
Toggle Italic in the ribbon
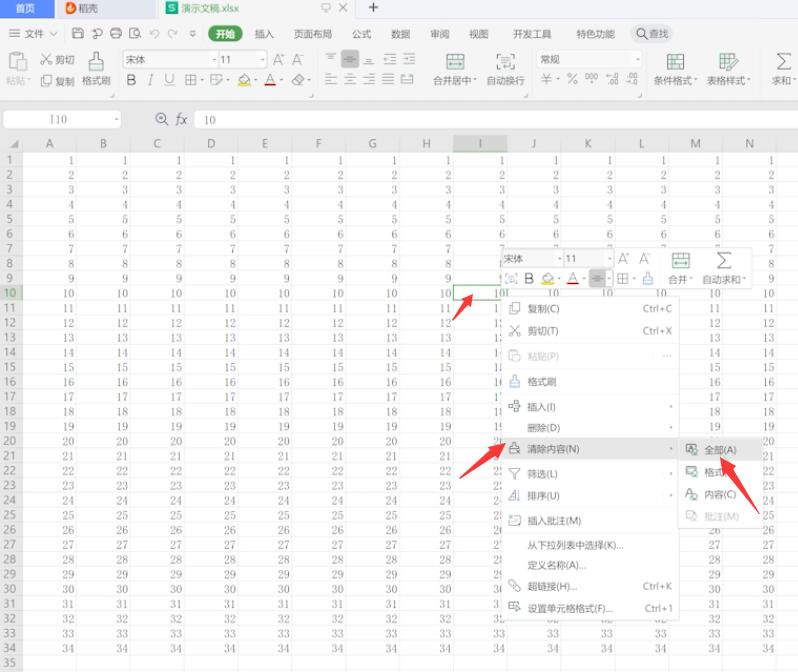pyautogui.click(x=150, y=80)
